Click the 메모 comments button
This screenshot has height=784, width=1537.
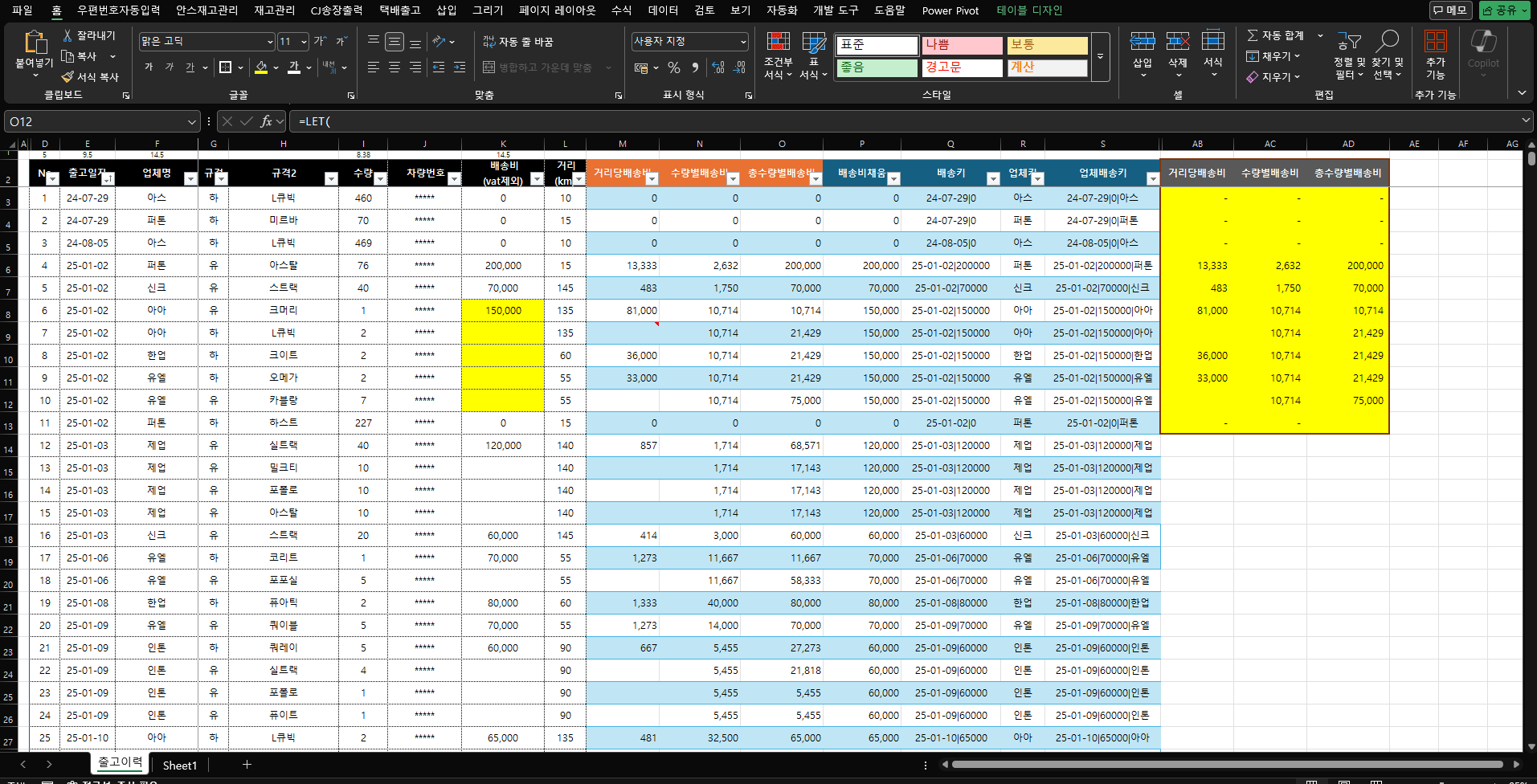(x=1450, y=10)
